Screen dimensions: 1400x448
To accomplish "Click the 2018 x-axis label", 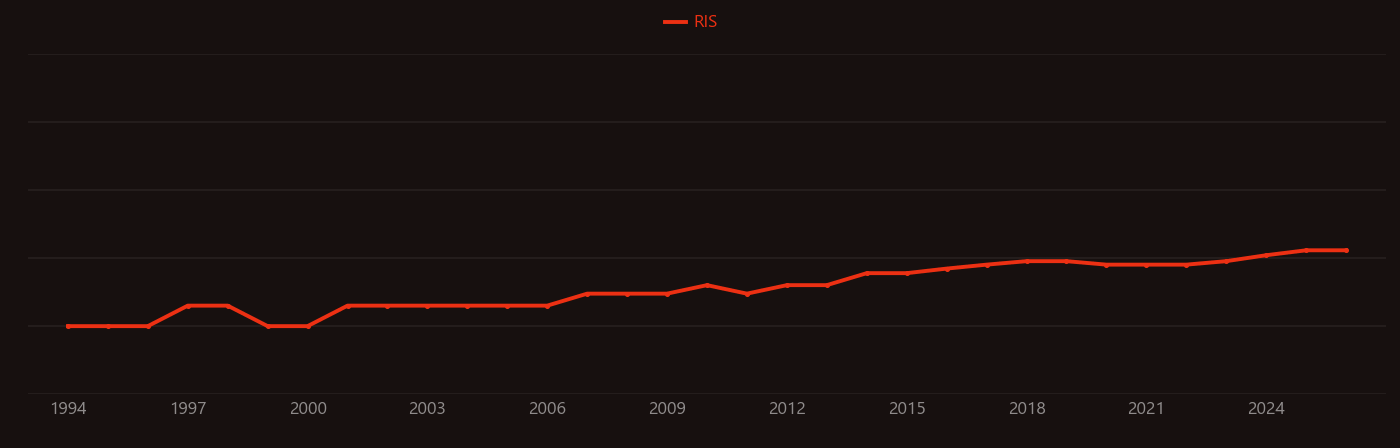I will (x=1027, y=409).
